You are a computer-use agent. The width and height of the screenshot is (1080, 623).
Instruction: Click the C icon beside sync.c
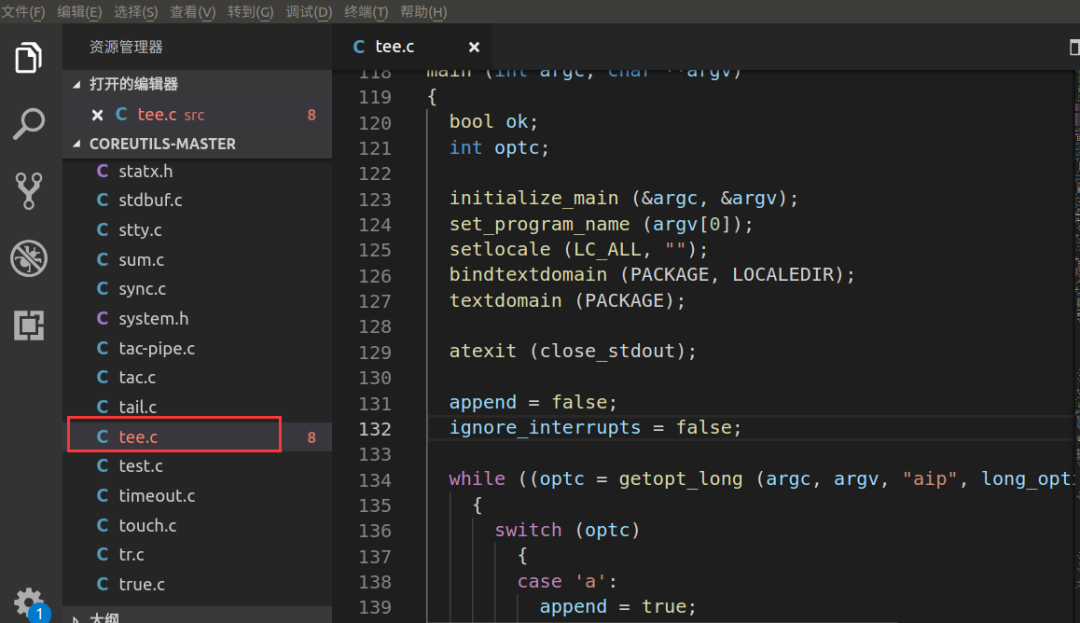102,288
